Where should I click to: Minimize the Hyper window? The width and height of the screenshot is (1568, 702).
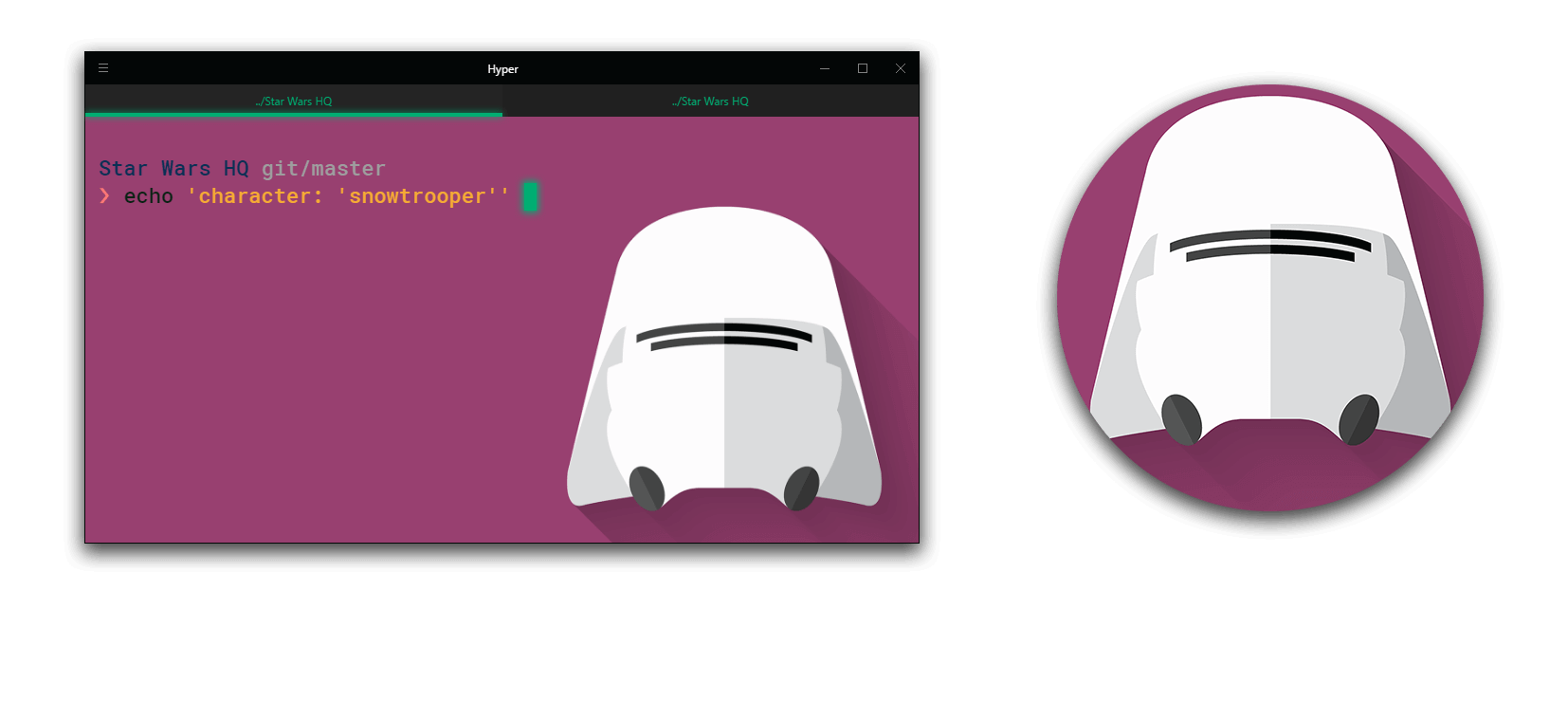pos(825,68)
